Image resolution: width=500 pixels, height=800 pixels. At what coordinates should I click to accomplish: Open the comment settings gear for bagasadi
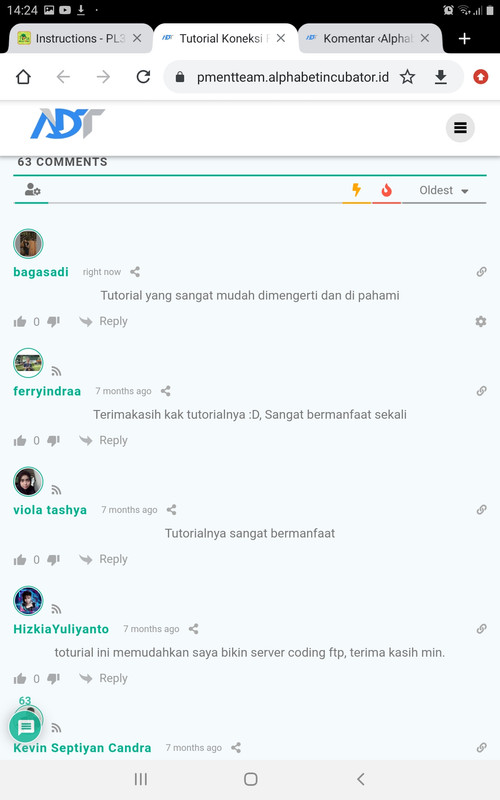(x=481, y=321)
